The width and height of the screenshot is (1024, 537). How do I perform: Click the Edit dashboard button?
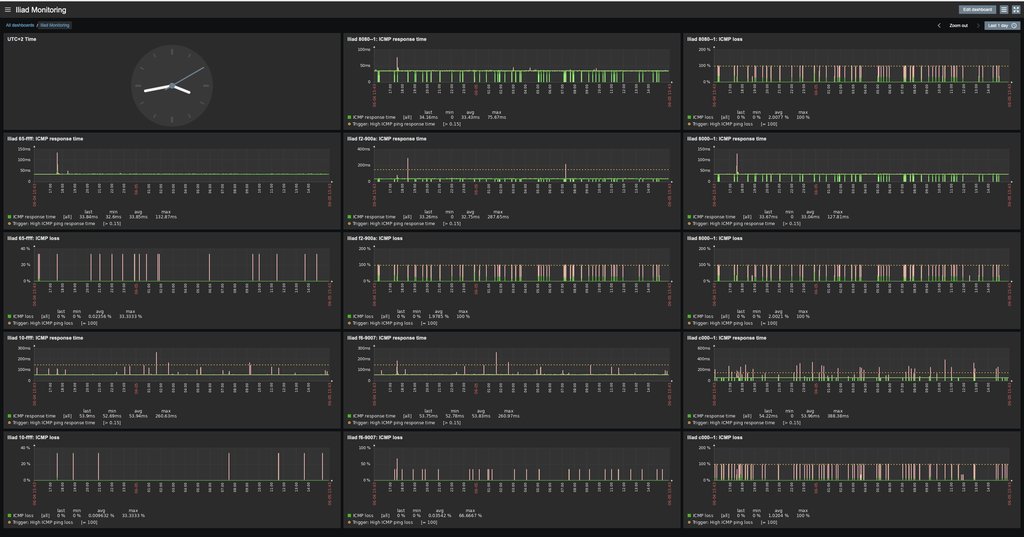(977, 10)
